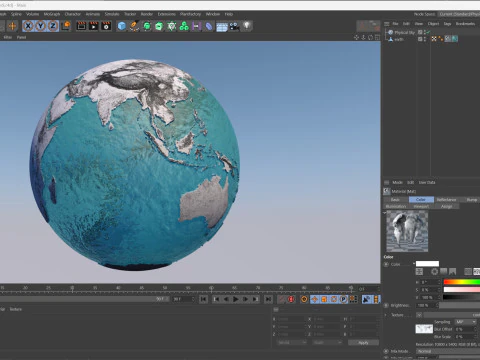Select the Physical Sky object

pyautogui.click(x=404, y=32)
